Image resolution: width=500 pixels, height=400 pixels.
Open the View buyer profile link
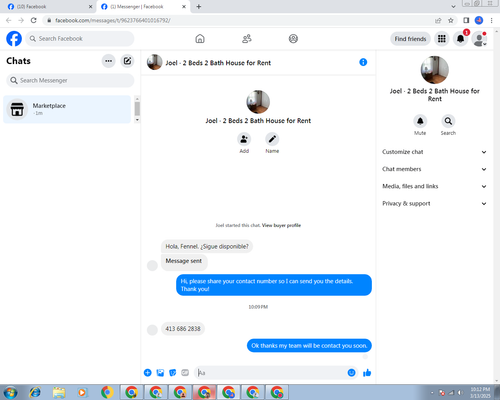281,225
